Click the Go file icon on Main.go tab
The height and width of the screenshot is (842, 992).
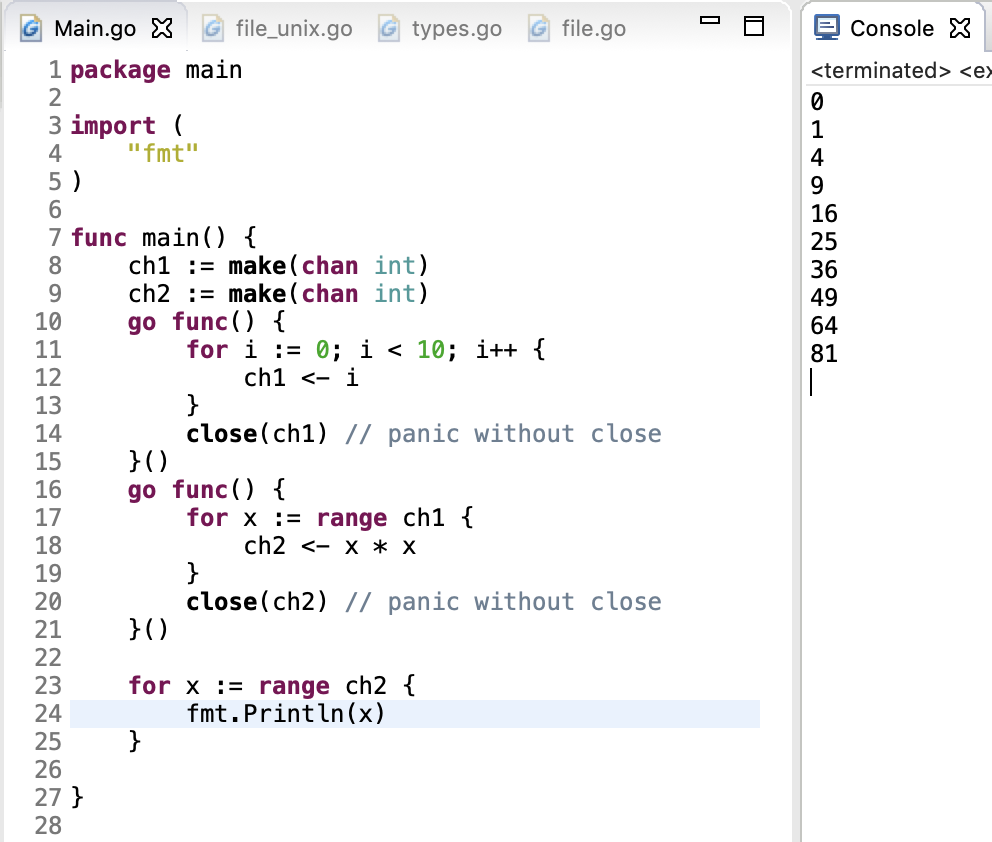(32, 29)
